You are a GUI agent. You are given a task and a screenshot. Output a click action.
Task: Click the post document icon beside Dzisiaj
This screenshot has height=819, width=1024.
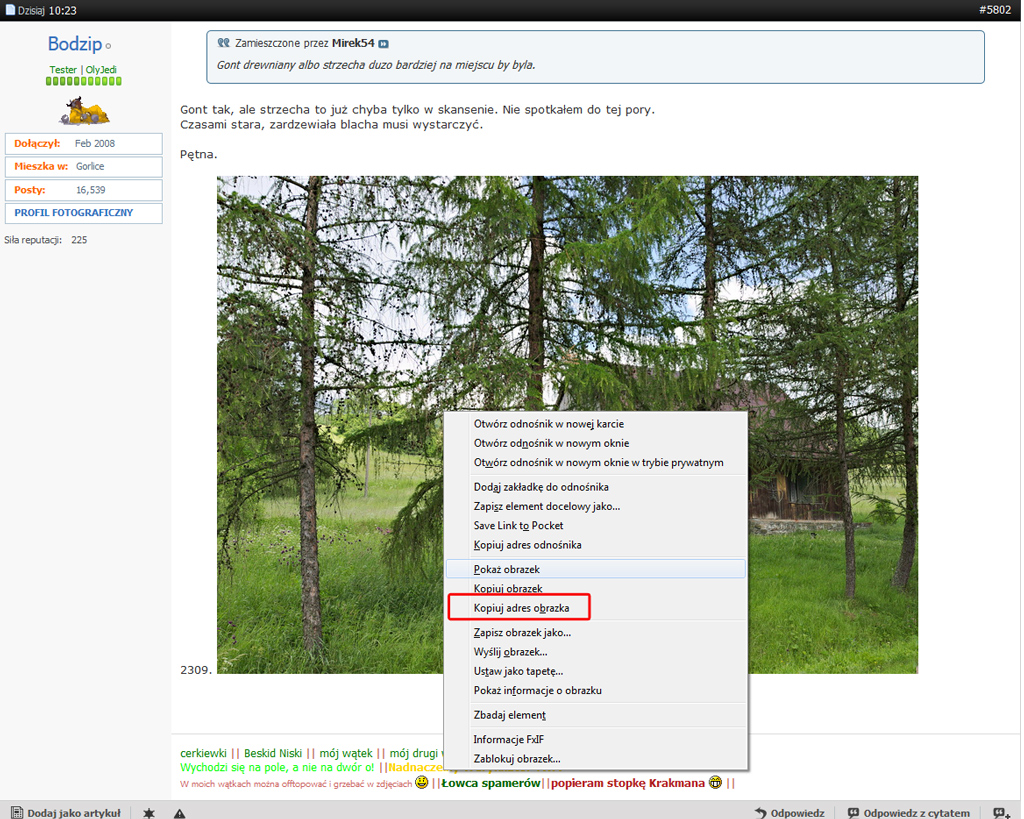point(11,10)
